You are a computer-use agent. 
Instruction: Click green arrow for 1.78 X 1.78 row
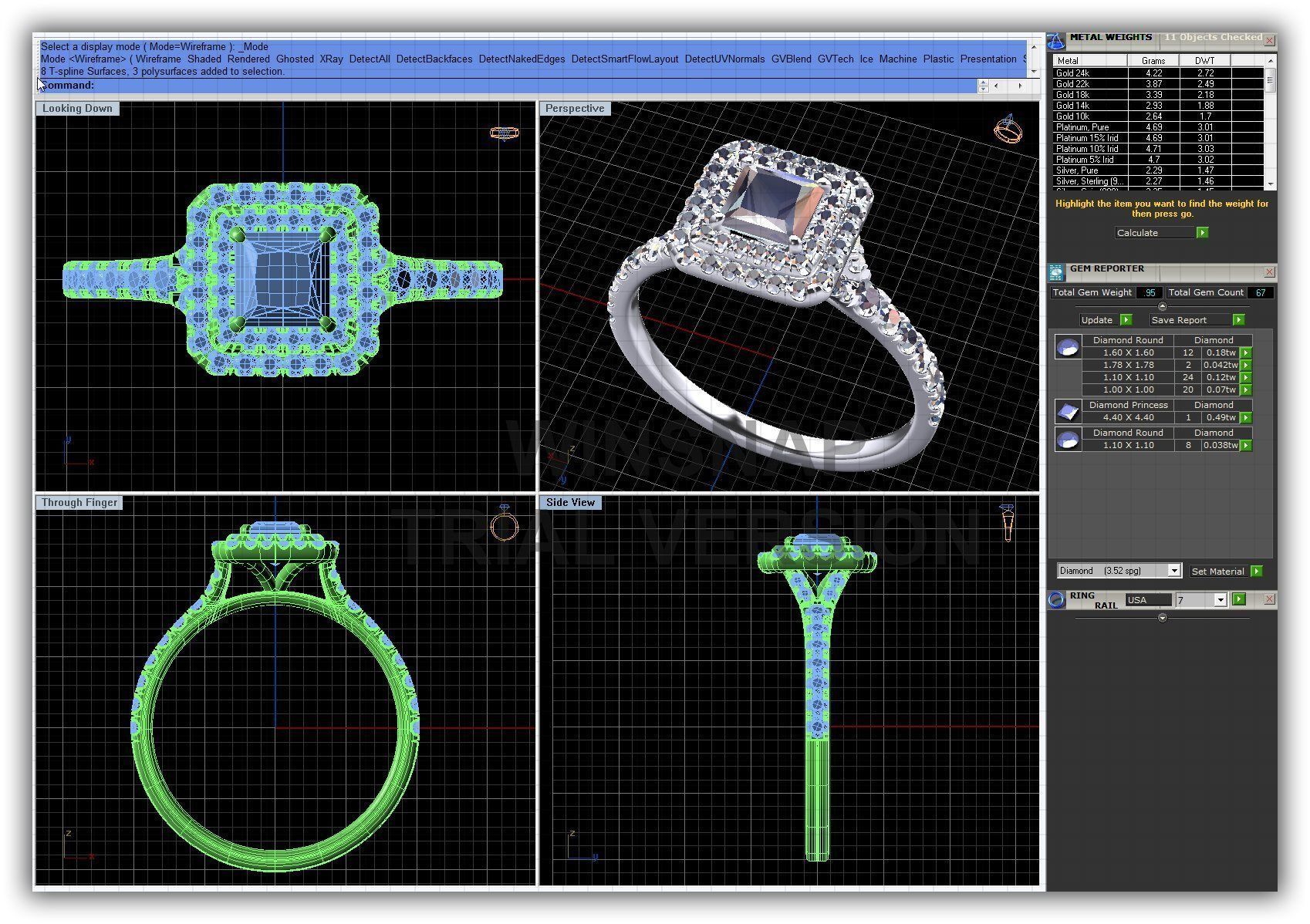point(1246,365)
